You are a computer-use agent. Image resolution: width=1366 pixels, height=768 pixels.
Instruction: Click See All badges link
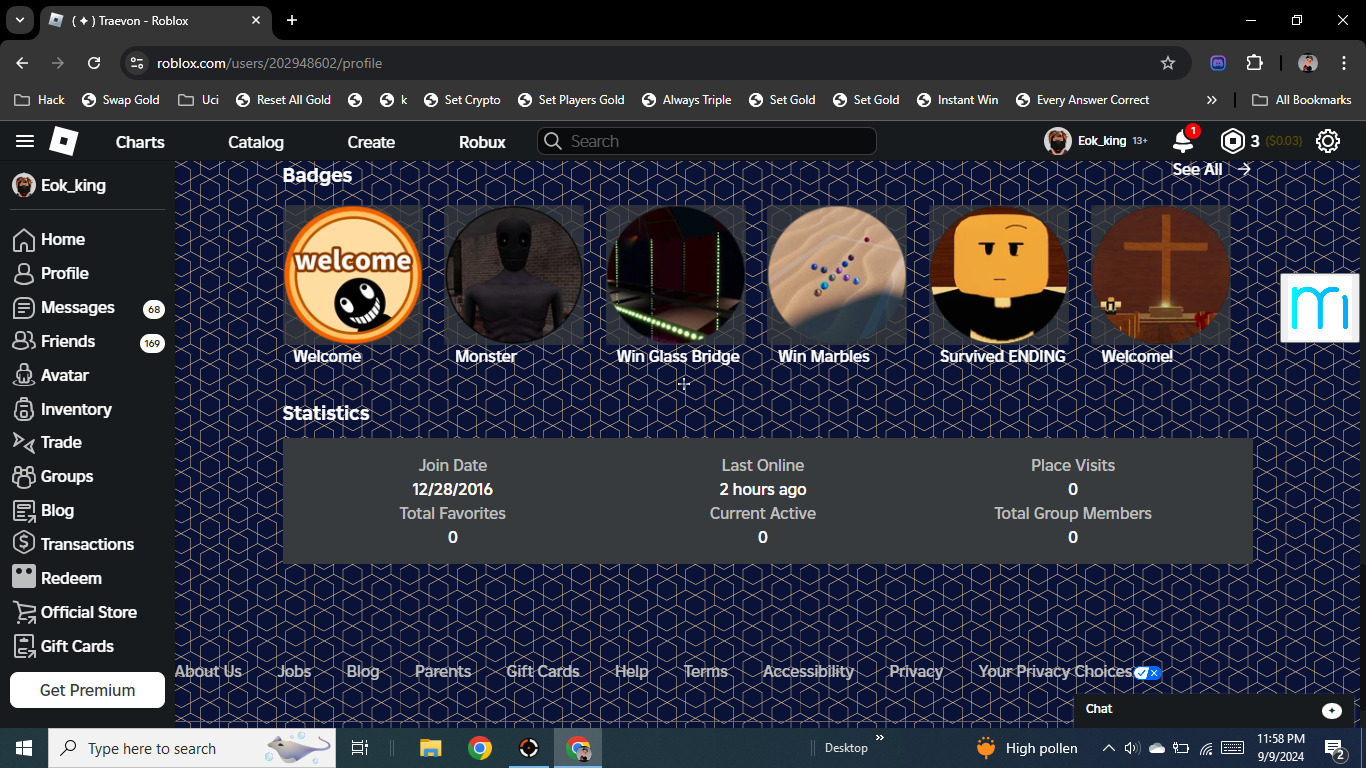click(1211, 169)
